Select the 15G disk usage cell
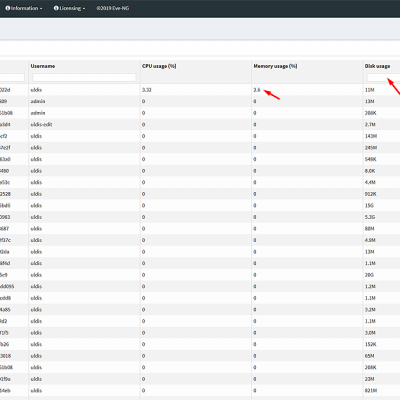400x400 pixels. pyautogui.click(x=369, y=205)
